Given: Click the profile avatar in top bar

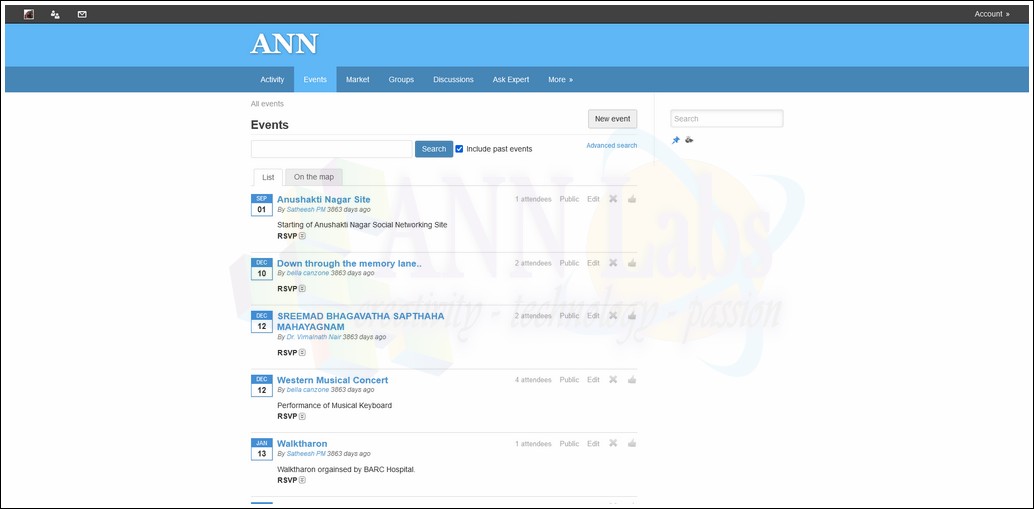Looking at the screenshot, I should tap(28, 14).
